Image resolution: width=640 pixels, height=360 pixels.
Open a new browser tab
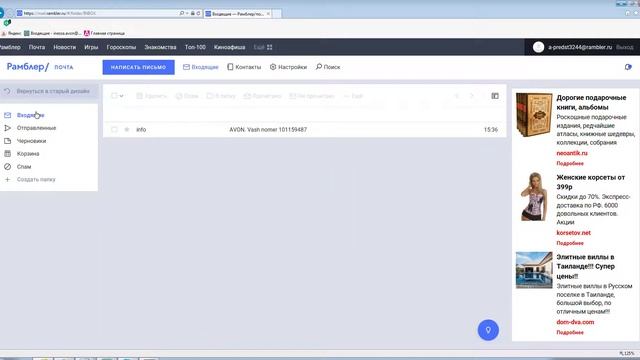[277, 14]
